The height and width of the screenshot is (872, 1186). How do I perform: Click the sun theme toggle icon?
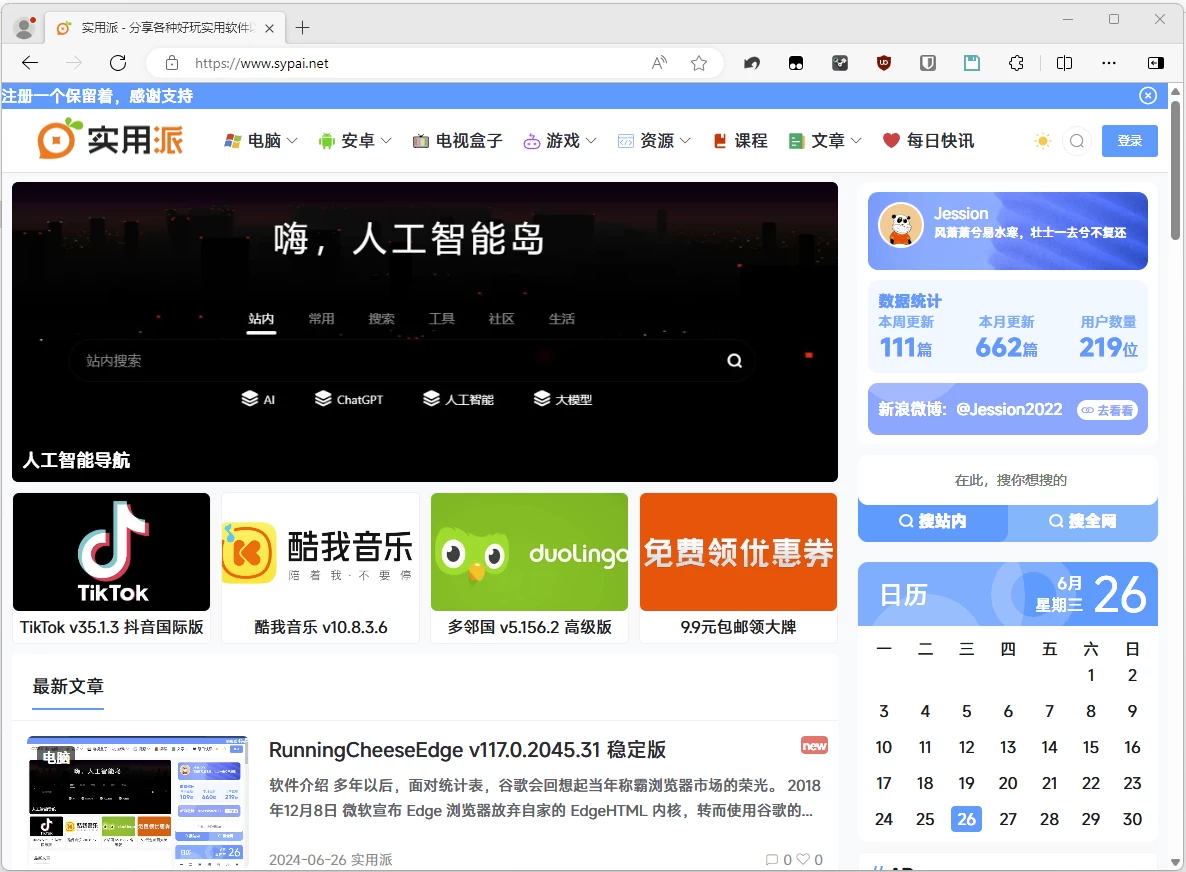pos(1043,141)
